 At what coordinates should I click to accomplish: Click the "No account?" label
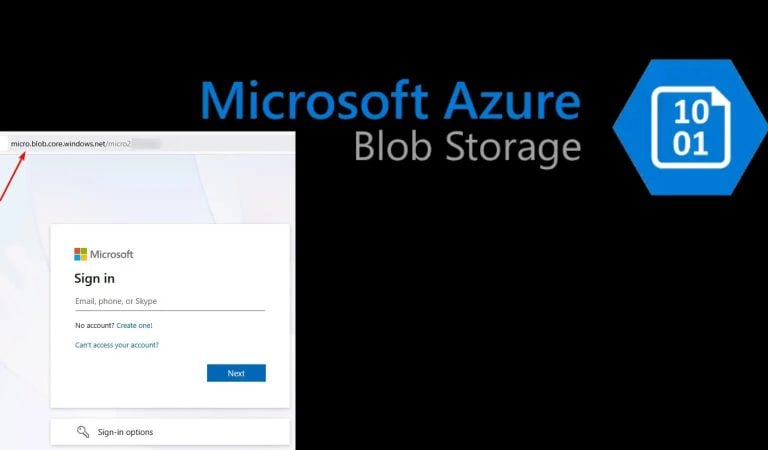[94, 325]
